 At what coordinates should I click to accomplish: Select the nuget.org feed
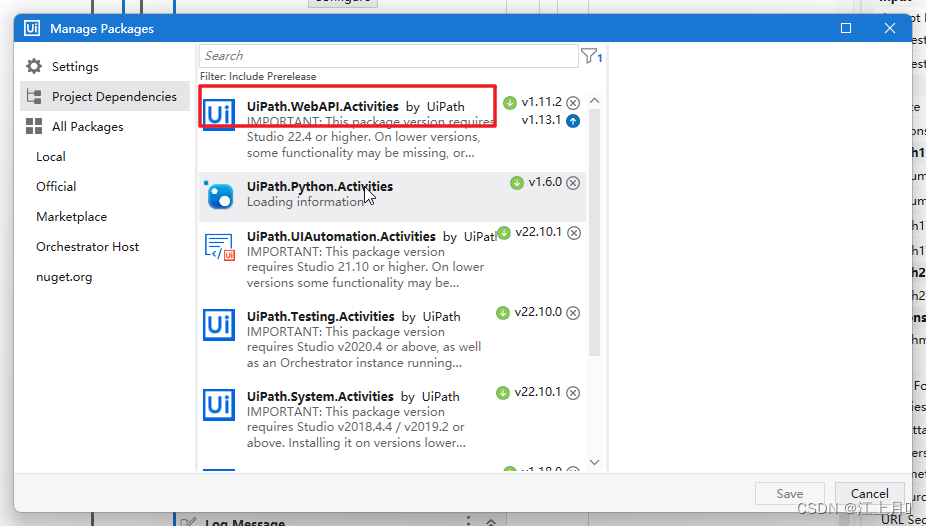point(64,277)
